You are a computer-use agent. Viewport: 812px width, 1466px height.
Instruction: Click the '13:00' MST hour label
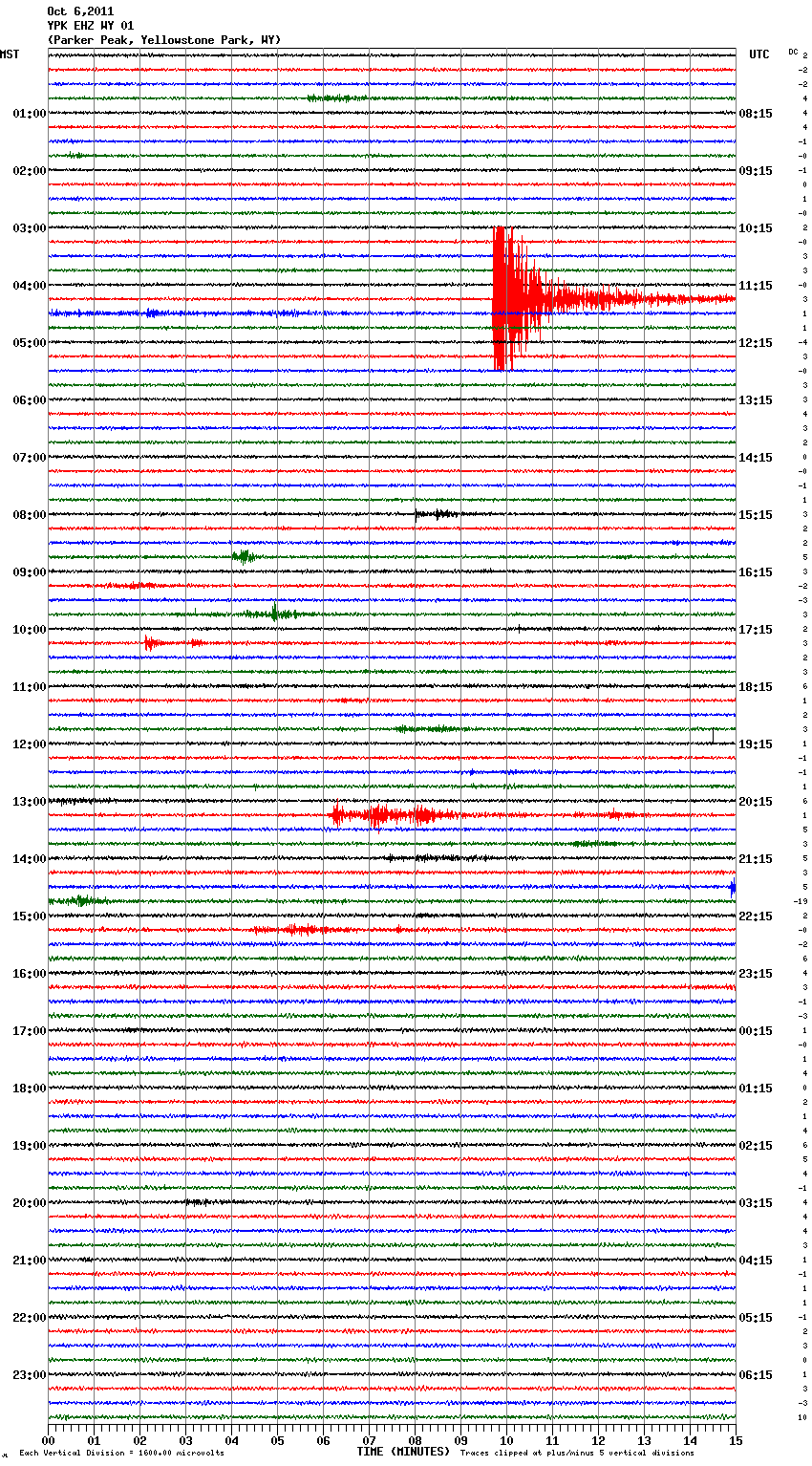pos(30,802)
